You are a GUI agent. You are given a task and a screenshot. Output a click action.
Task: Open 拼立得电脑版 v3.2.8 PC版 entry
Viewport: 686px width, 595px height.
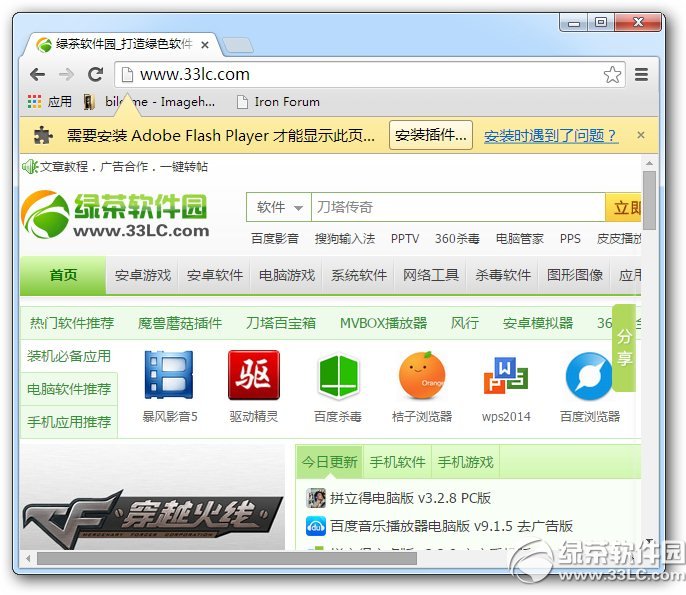tap(410, 498)
